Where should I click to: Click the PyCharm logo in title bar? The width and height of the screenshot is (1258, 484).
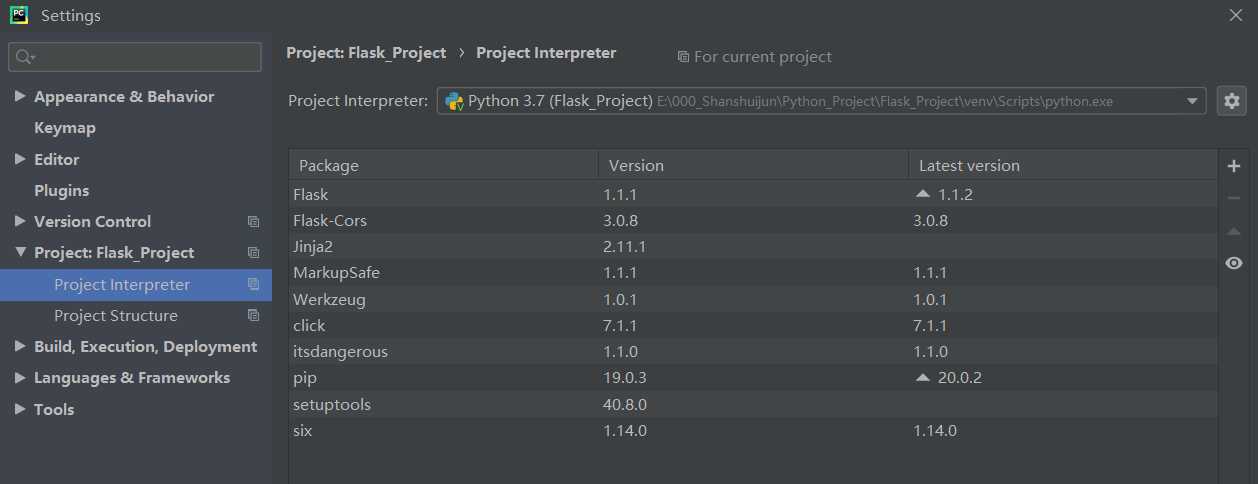click(x=19, y=15)
